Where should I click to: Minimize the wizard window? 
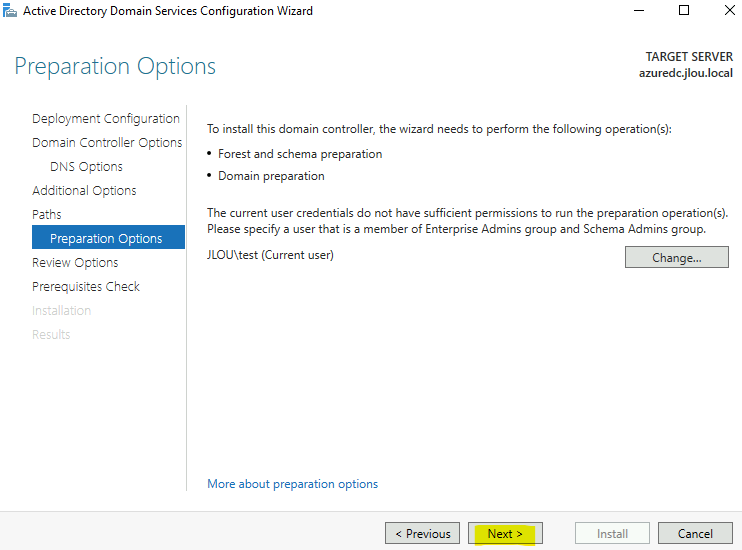639,10
